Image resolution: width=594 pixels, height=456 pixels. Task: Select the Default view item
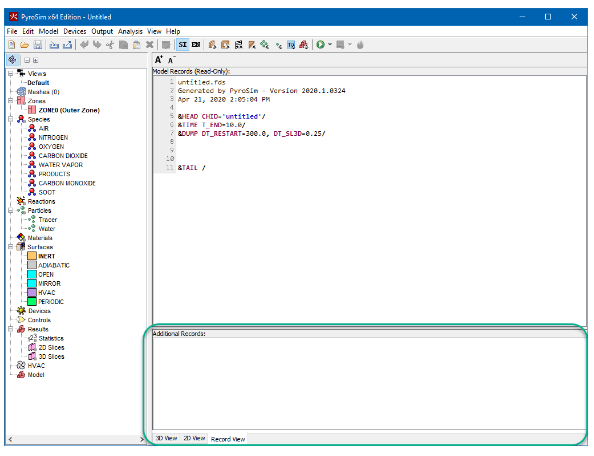point(38,83)
